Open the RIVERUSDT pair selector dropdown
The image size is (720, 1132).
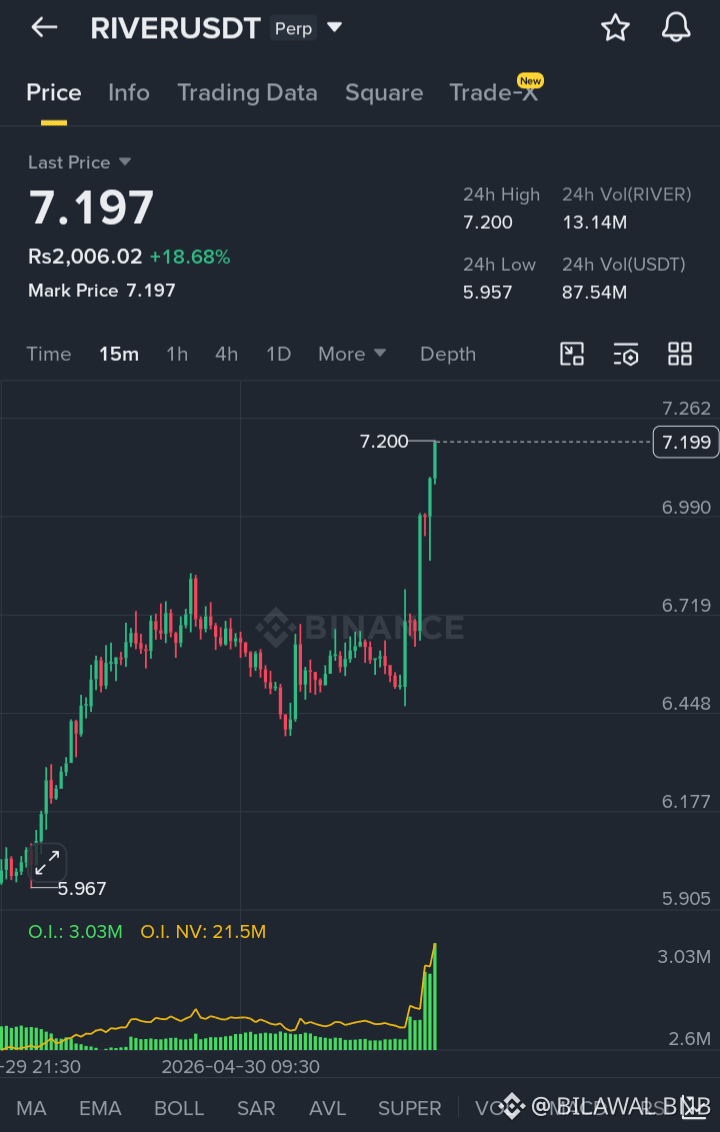coord(334,28)
